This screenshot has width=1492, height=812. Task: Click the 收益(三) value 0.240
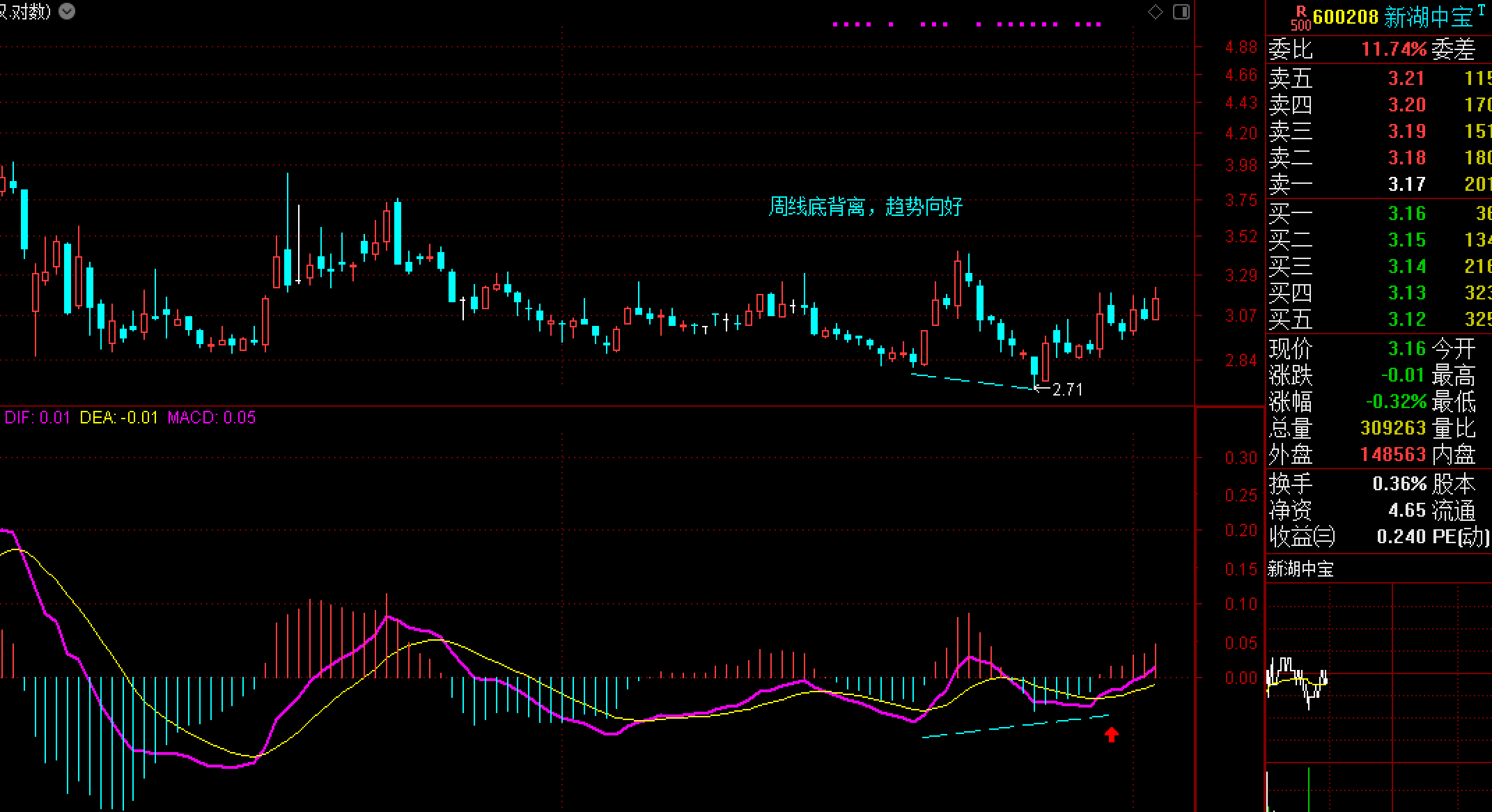(1401, 537)
